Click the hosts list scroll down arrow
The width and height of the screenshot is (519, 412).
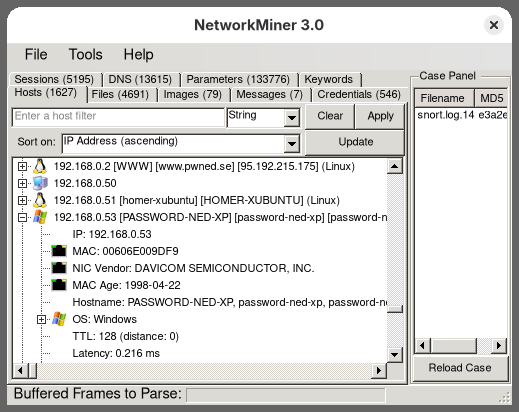tap(395, 355)
